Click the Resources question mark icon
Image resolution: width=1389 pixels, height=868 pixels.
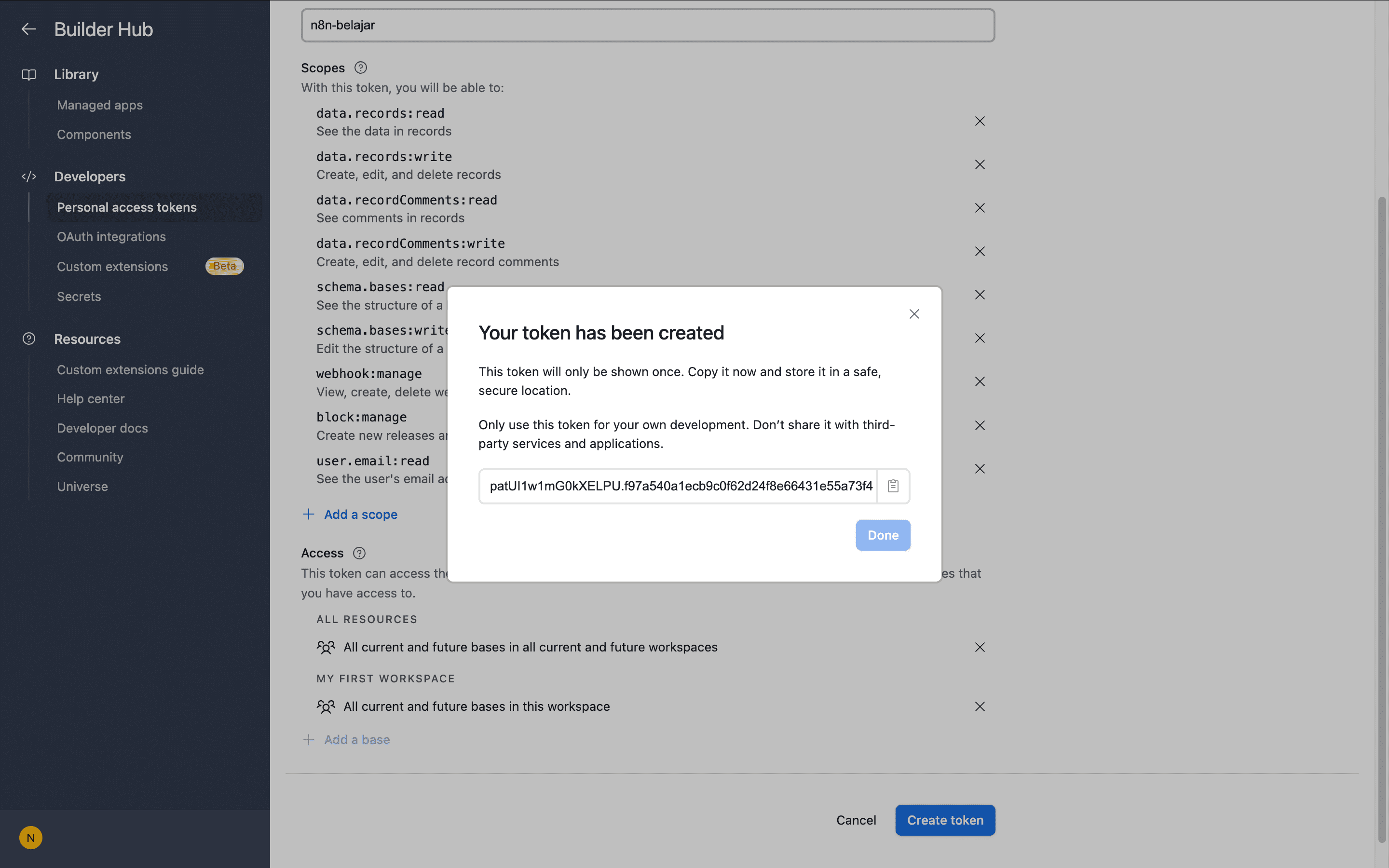pyautogui.click(x=29, y=339)
